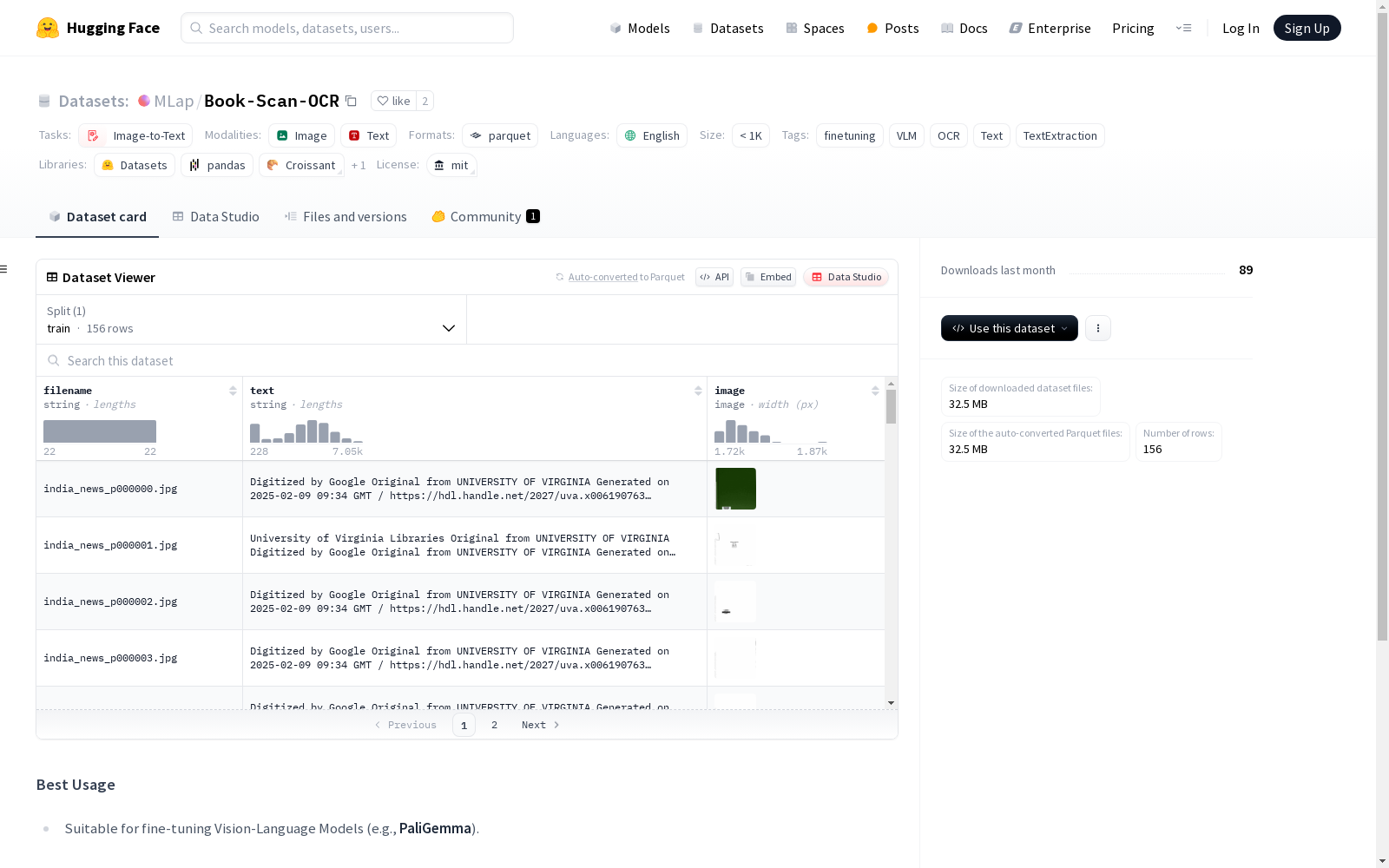
Task: Click the mit license tag
Action: [x=451, y=165]
